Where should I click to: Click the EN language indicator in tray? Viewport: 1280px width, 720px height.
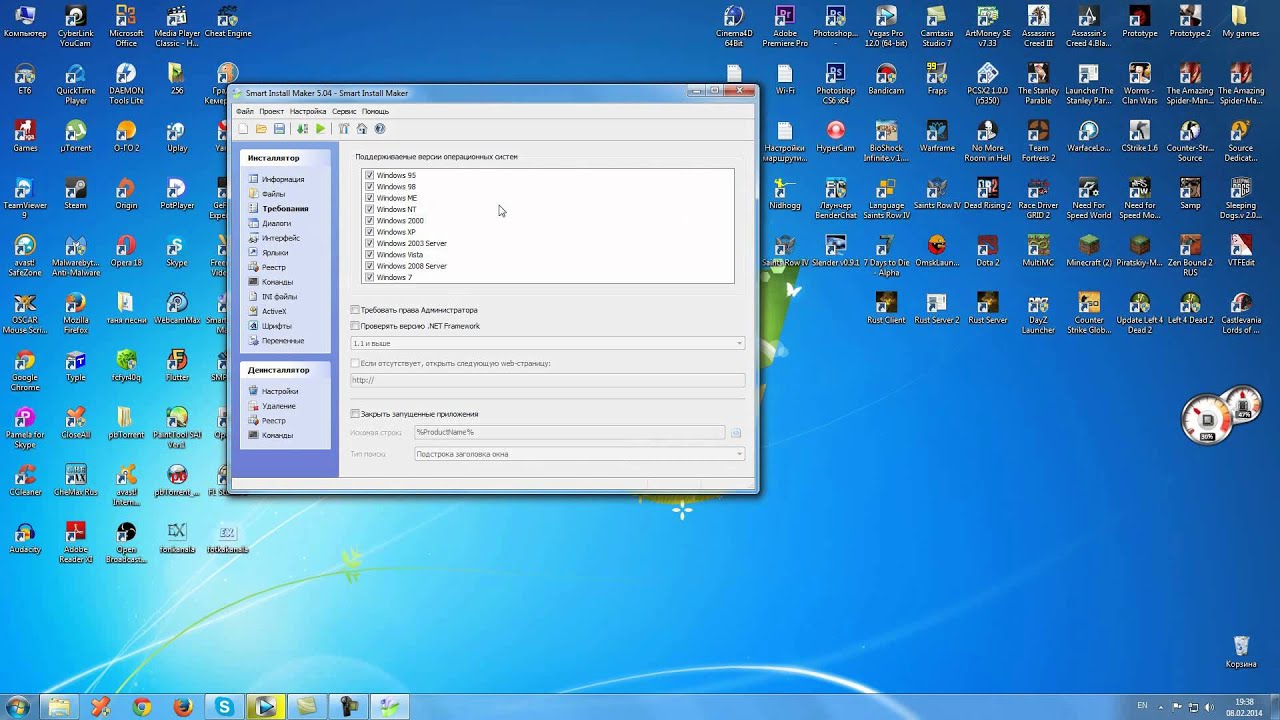pyautogui.click(x=1142, y=706)
